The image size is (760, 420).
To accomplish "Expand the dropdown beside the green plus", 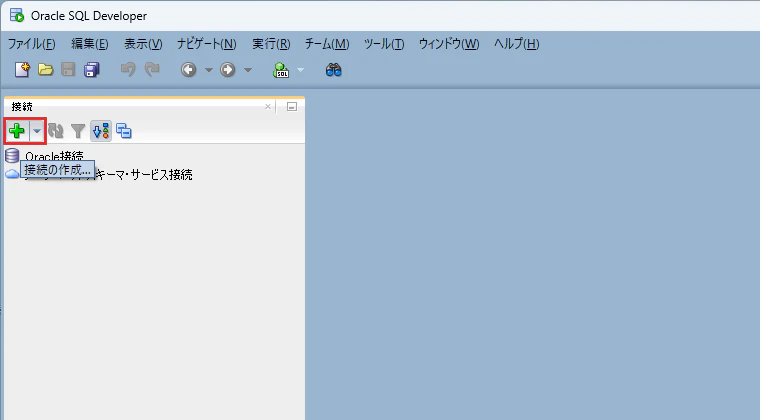I will point(37,131).
